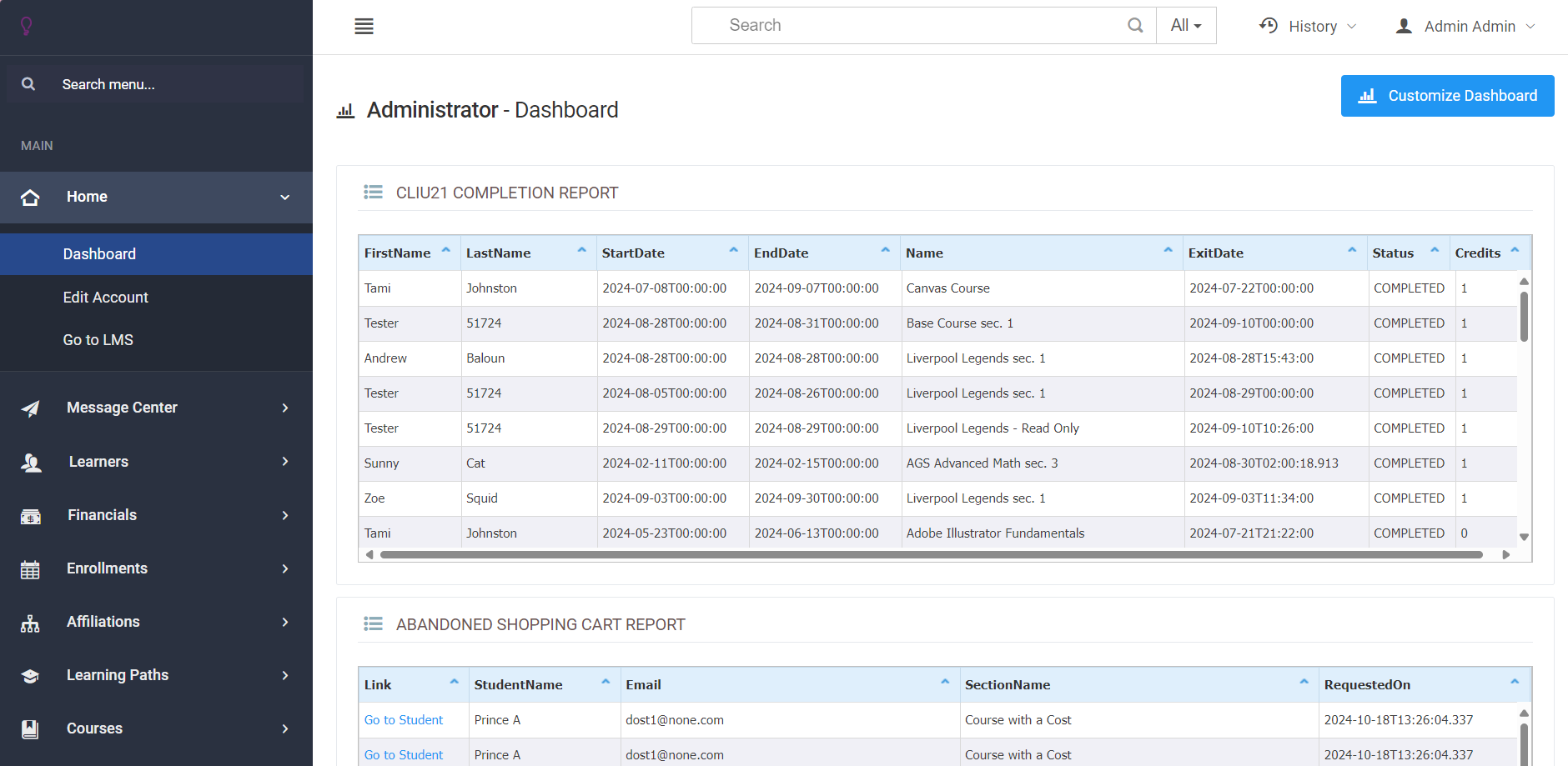Click the Learners sidebar icon
Image resolution: width=1568 pixels, height=766 pixels.
click(x=30, y=462)
